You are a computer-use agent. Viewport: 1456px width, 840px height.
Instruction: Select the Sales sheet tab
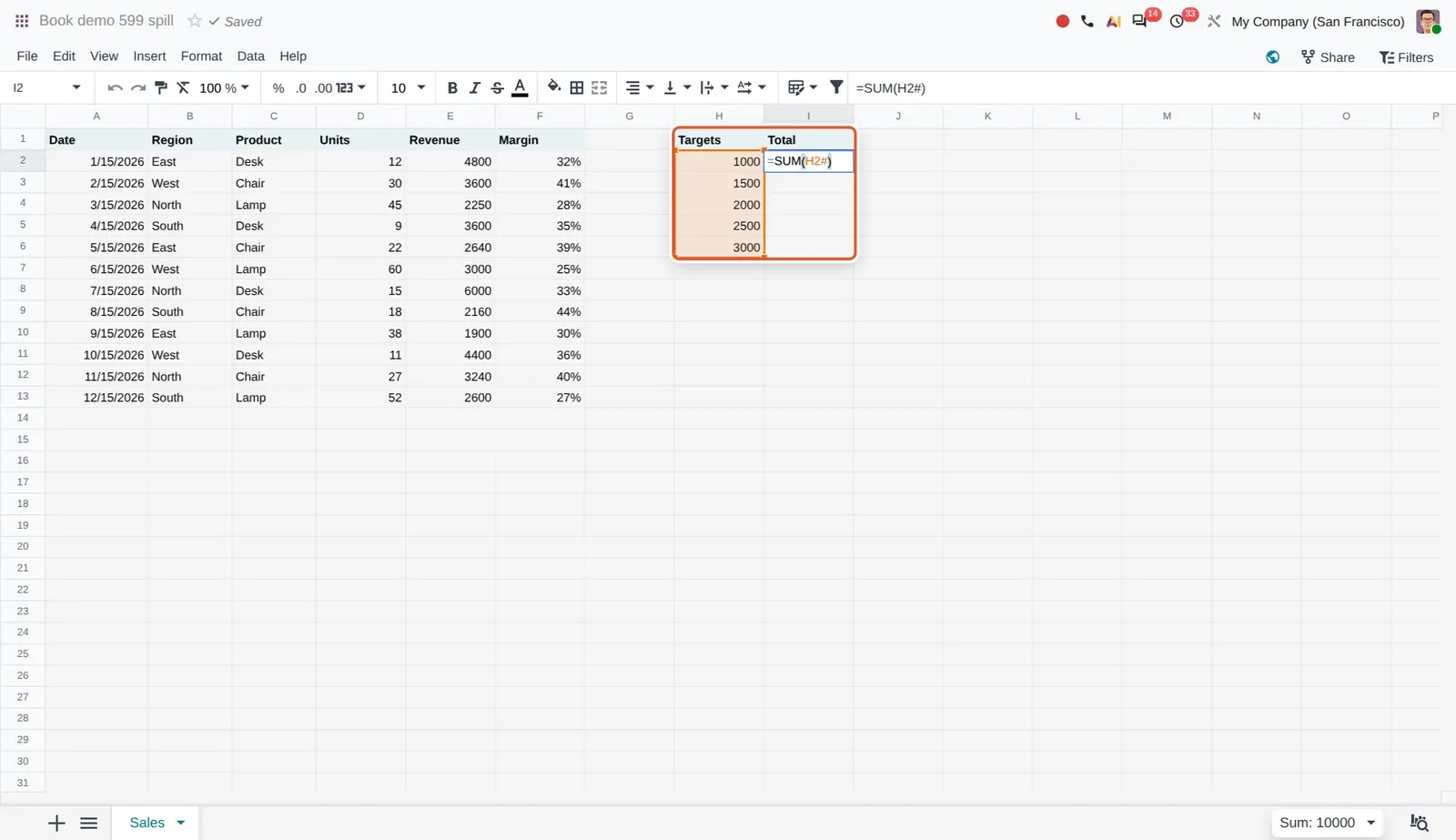click(147, 823)
